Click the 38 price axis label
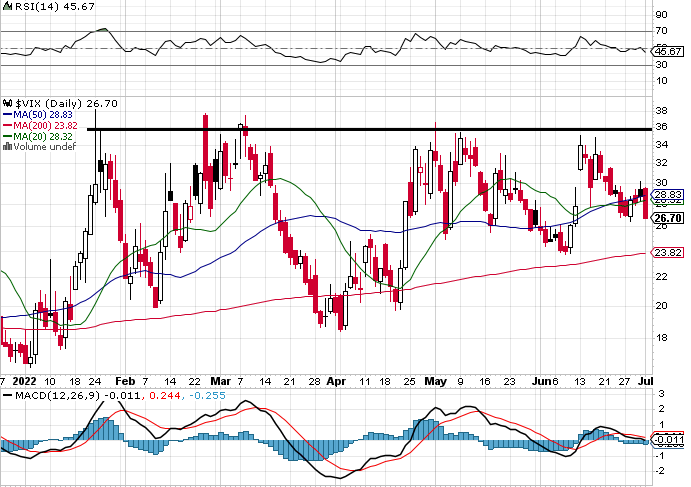 click(x=661, y=110)
